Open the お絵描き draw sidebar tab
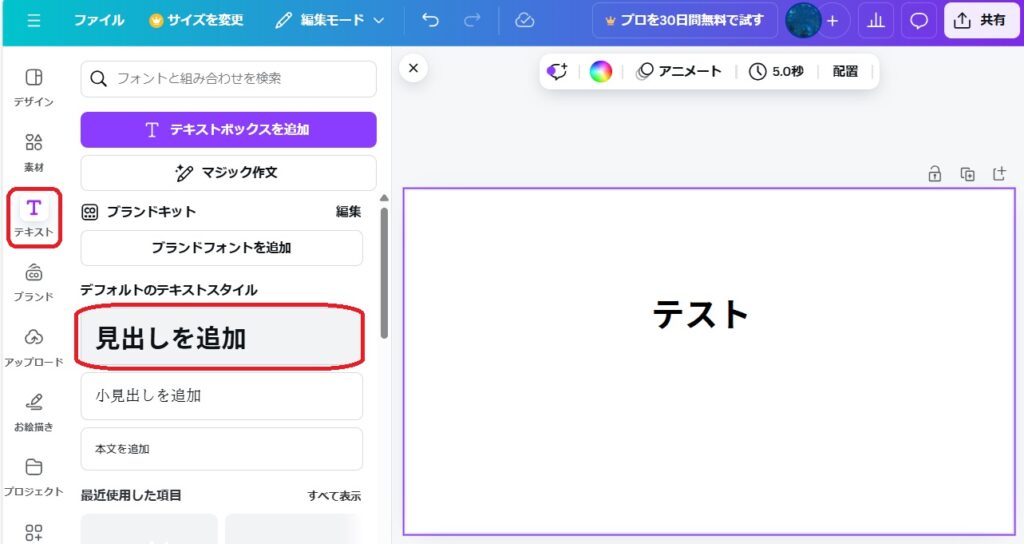Screen dimensions: 1024x544 click(33, 412)
